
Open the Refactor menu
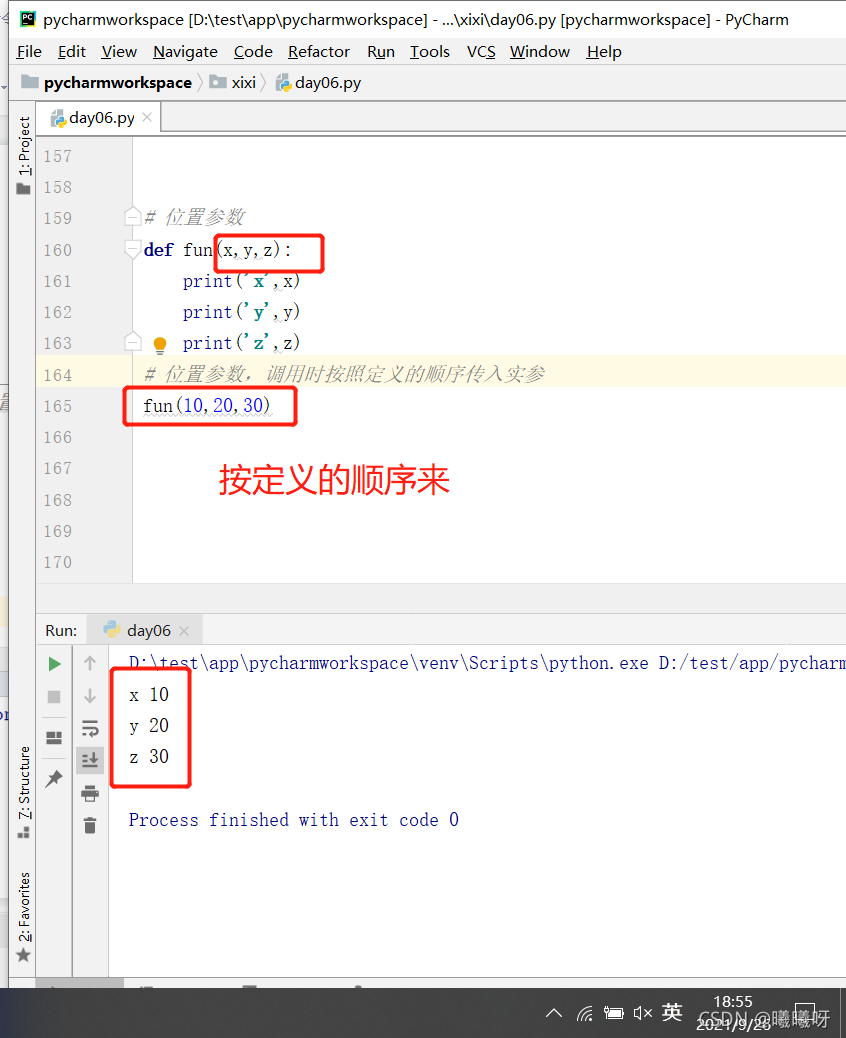click(x=319, y=52)
